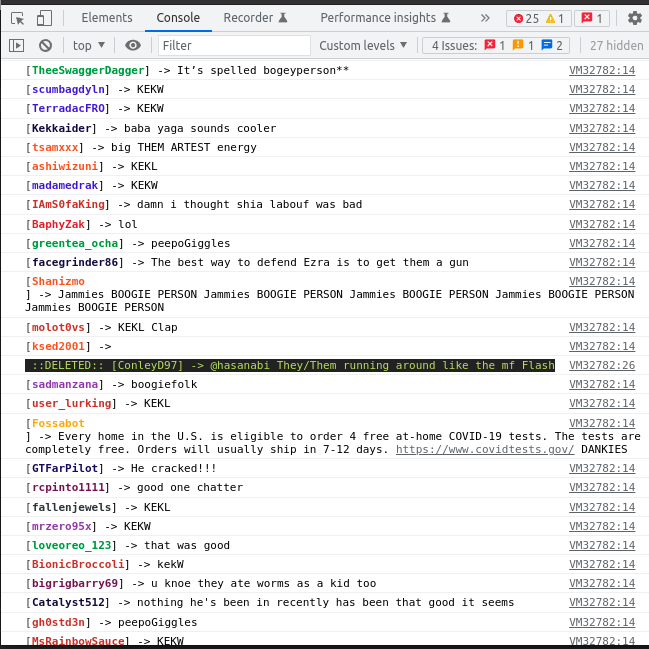Open the Elements tab
649x649 pixels.
pyautogui.click(x=107, y=18)
